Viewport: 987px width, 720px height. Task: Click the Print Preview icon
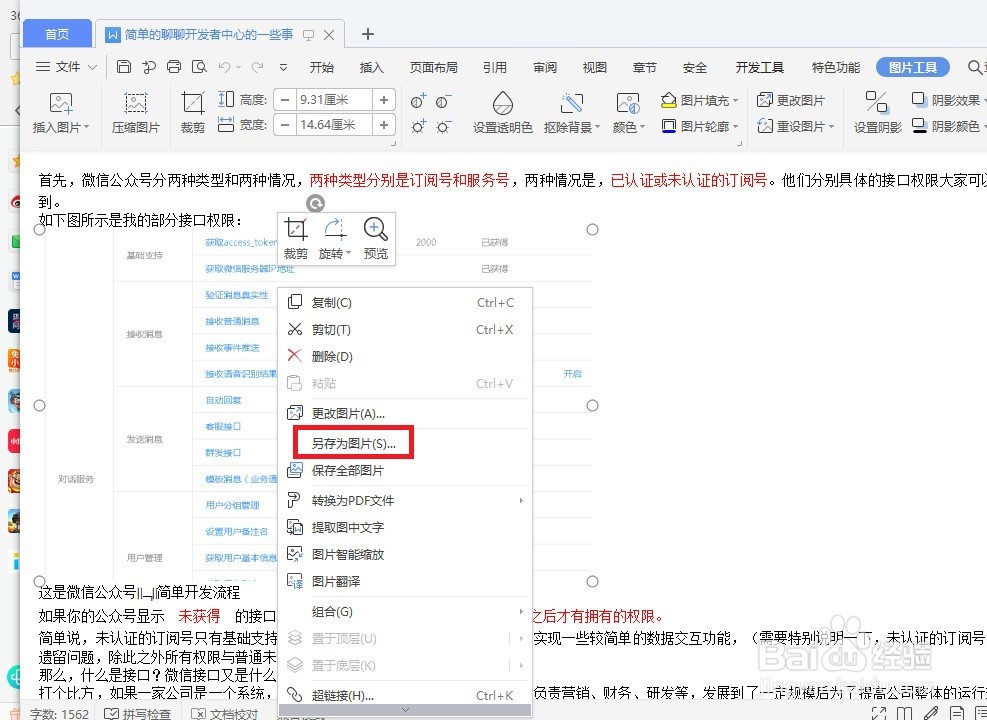tap(199, 67)
